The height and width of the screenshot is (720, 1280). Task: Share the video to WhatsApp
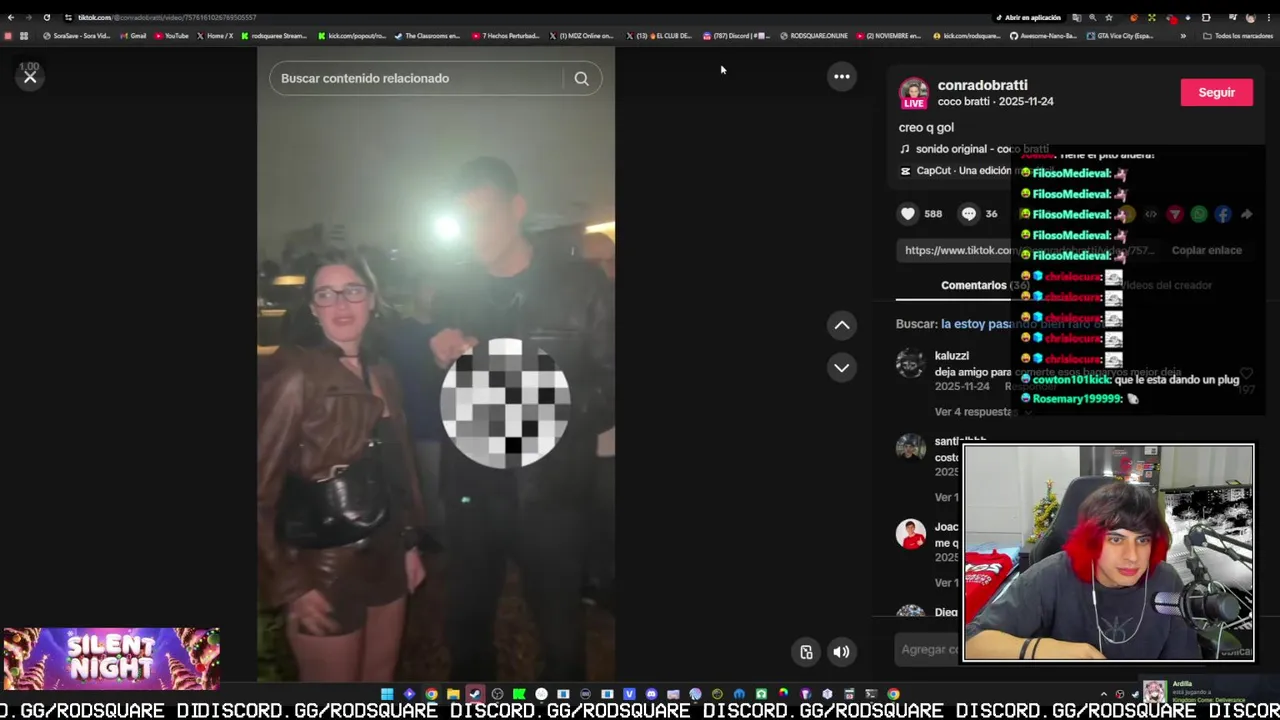(1198, 214)
